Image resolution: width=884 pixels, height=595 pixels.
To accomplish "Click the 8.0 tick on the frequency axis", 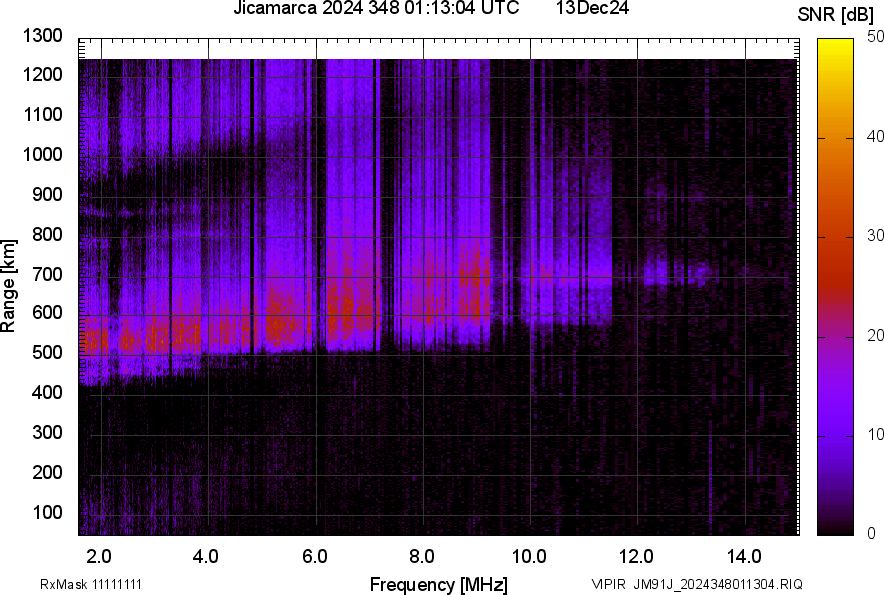I will [422, 556].
